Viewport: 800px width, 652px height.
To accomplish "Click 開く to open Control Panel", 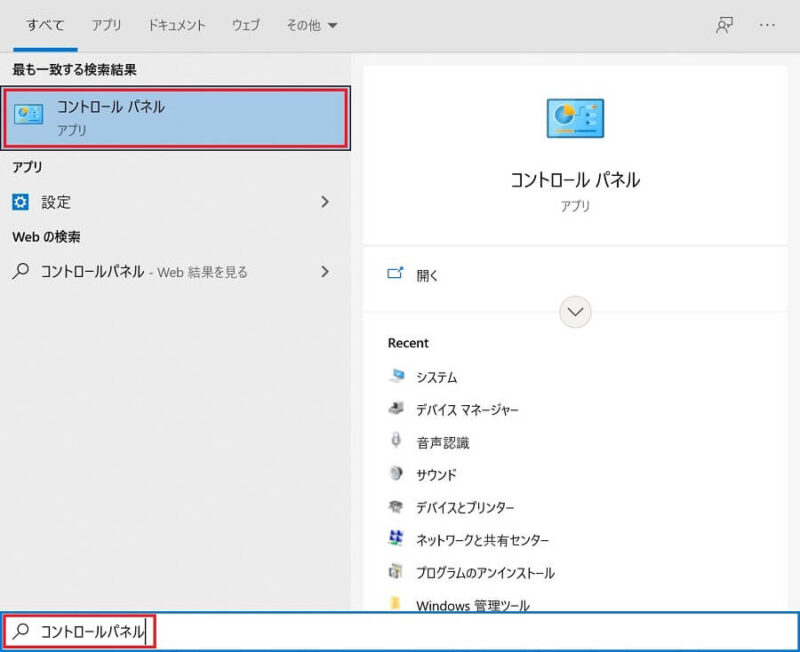I will coord(427,275).
